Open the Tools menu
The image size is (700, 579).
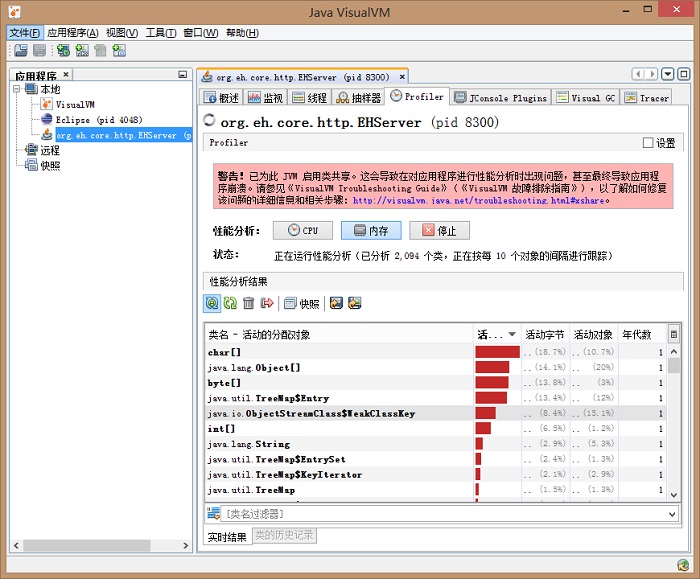161,33
